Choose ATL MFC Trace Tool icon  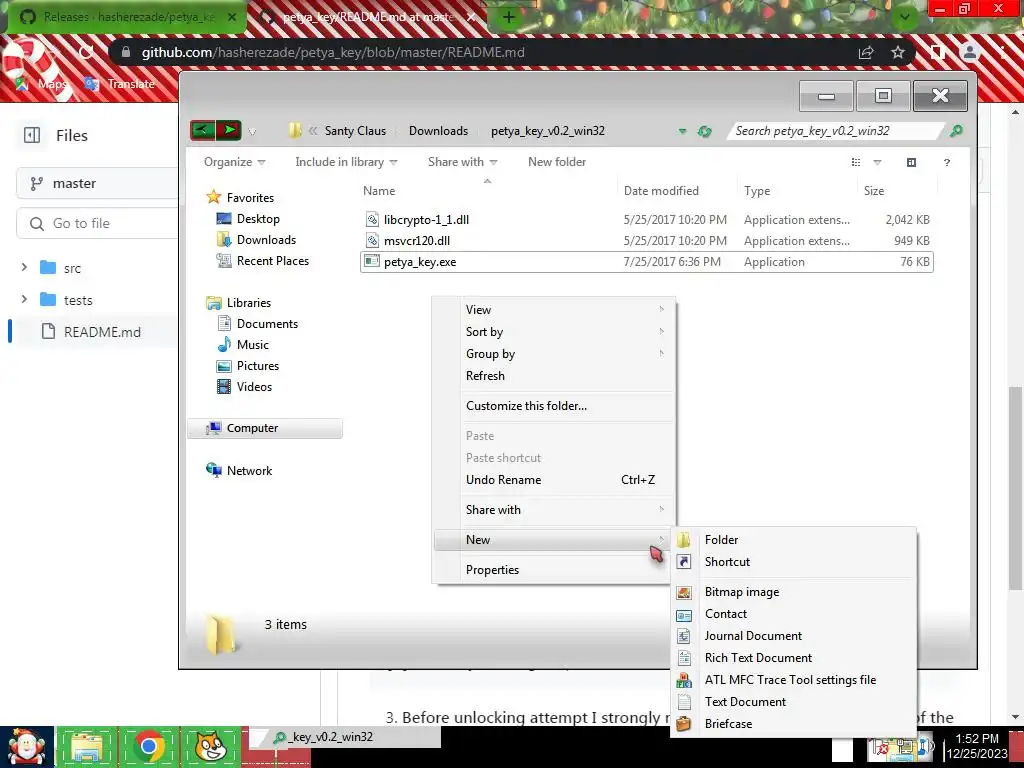684,680
